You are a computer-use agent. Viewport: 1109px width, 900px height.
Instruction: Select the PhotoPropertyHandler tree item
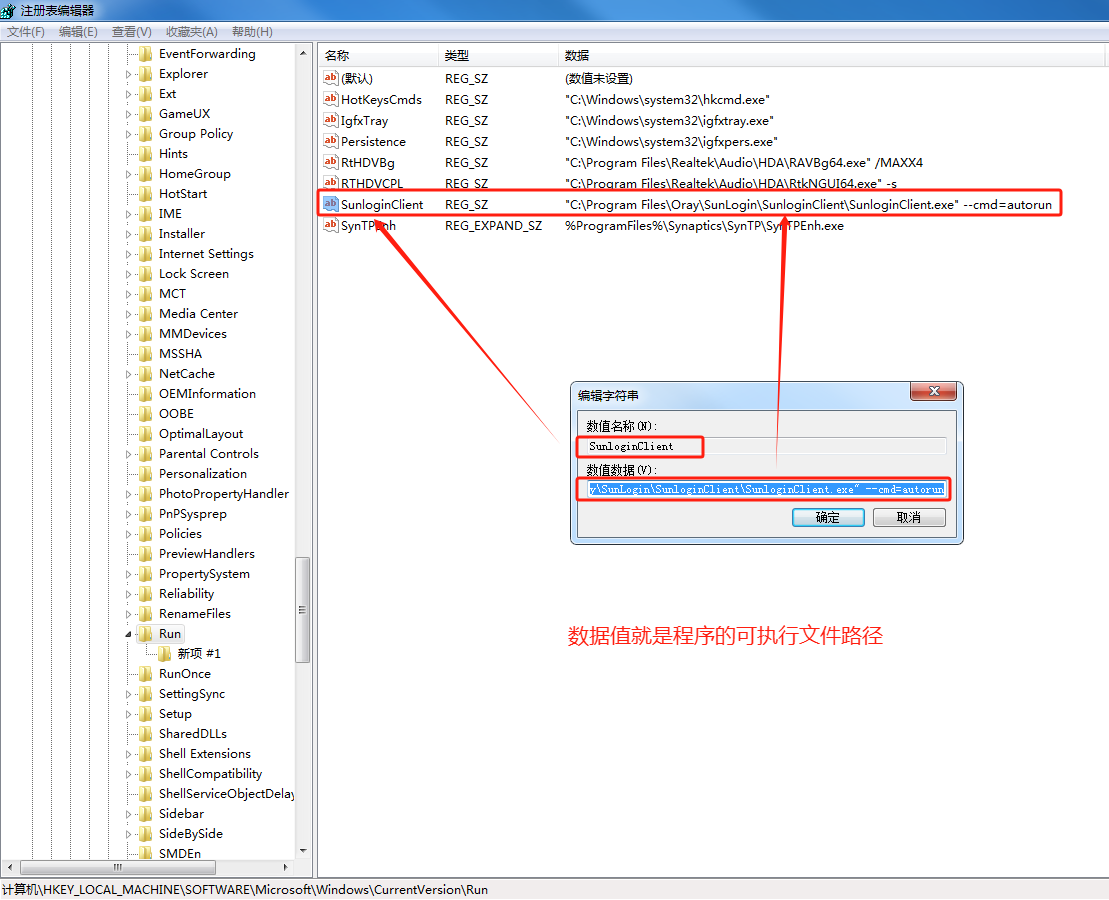(223, 494)
